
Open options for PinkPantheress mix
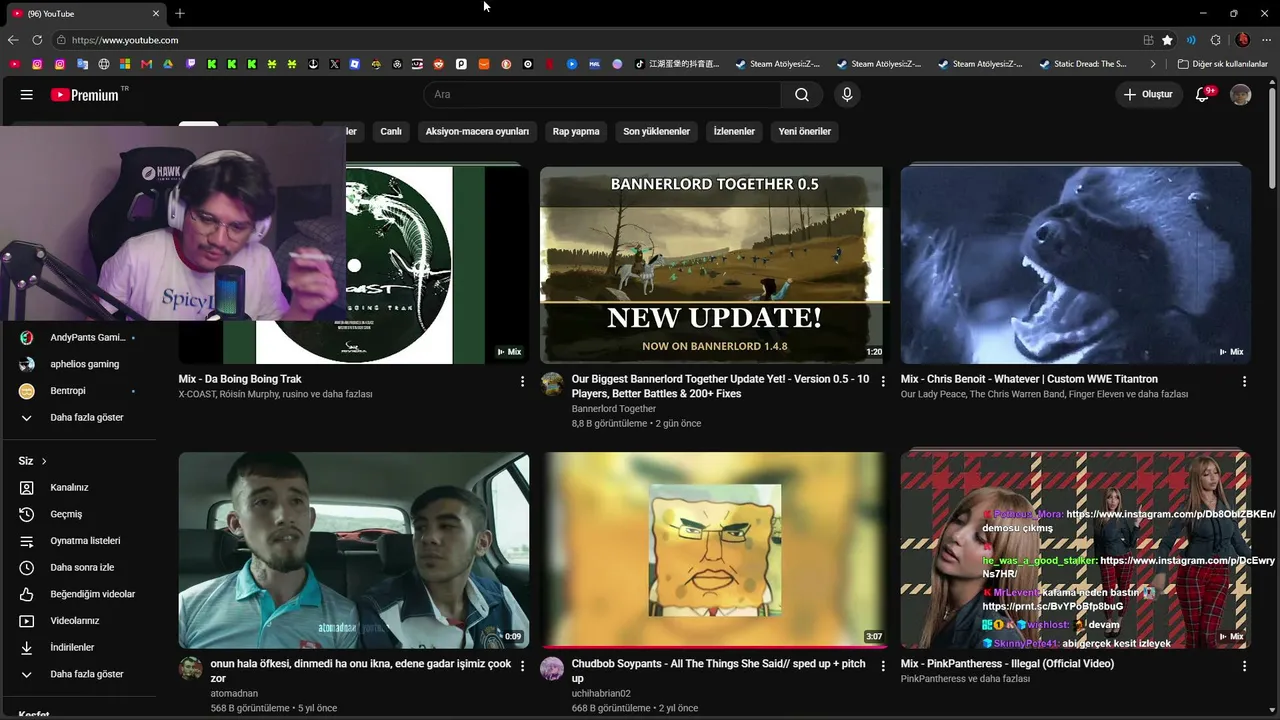(x=1244, y=666)
